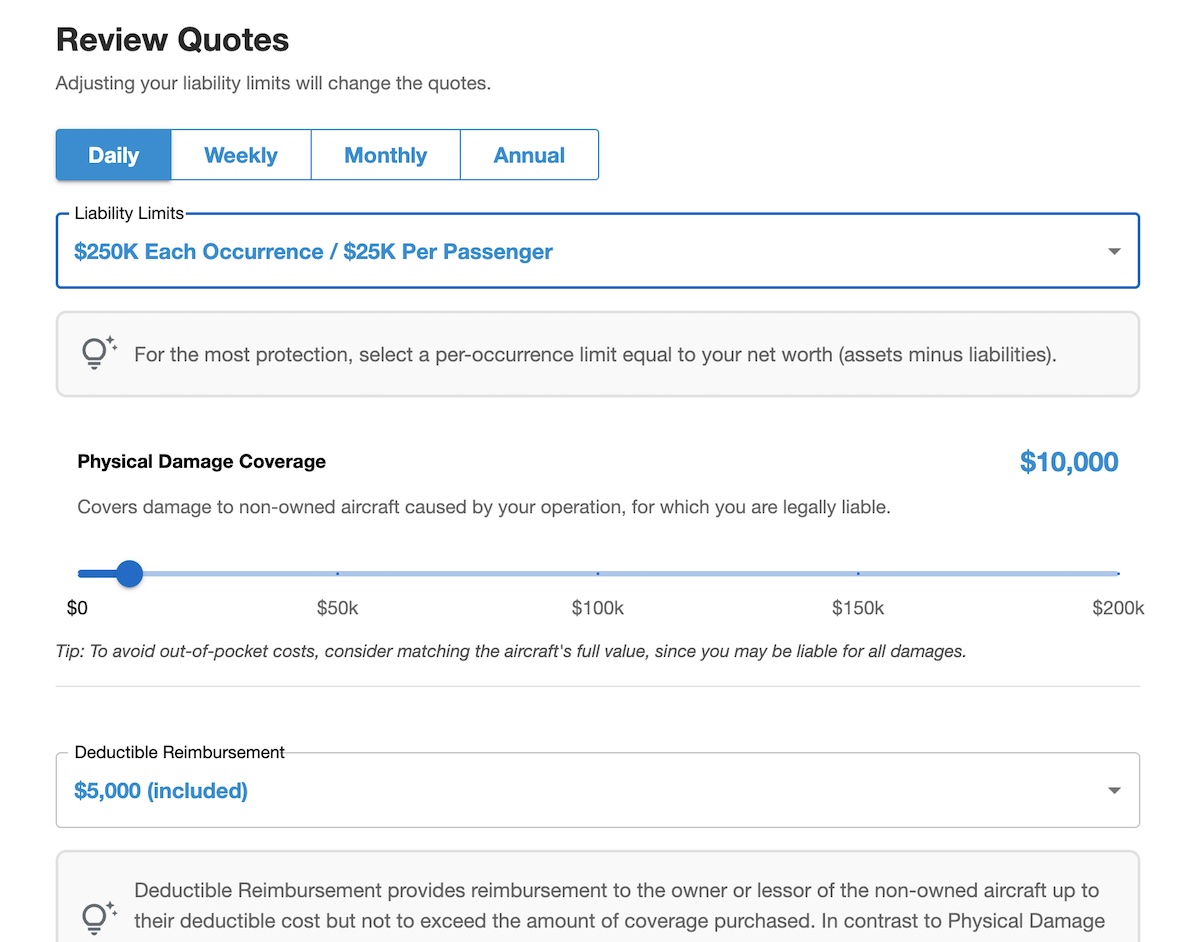The image size is (1200, 942).
Task: Set slider to the $50k tick mark
Action: coord(338,573)
